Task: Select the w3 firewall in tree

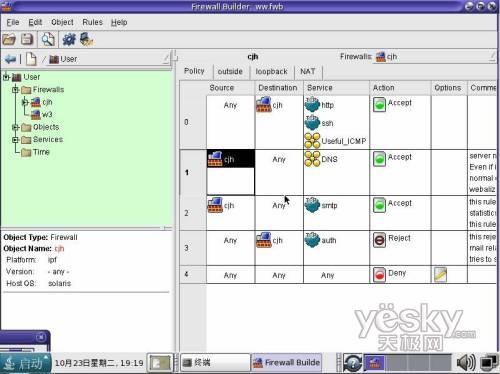Action: [41, 115]
